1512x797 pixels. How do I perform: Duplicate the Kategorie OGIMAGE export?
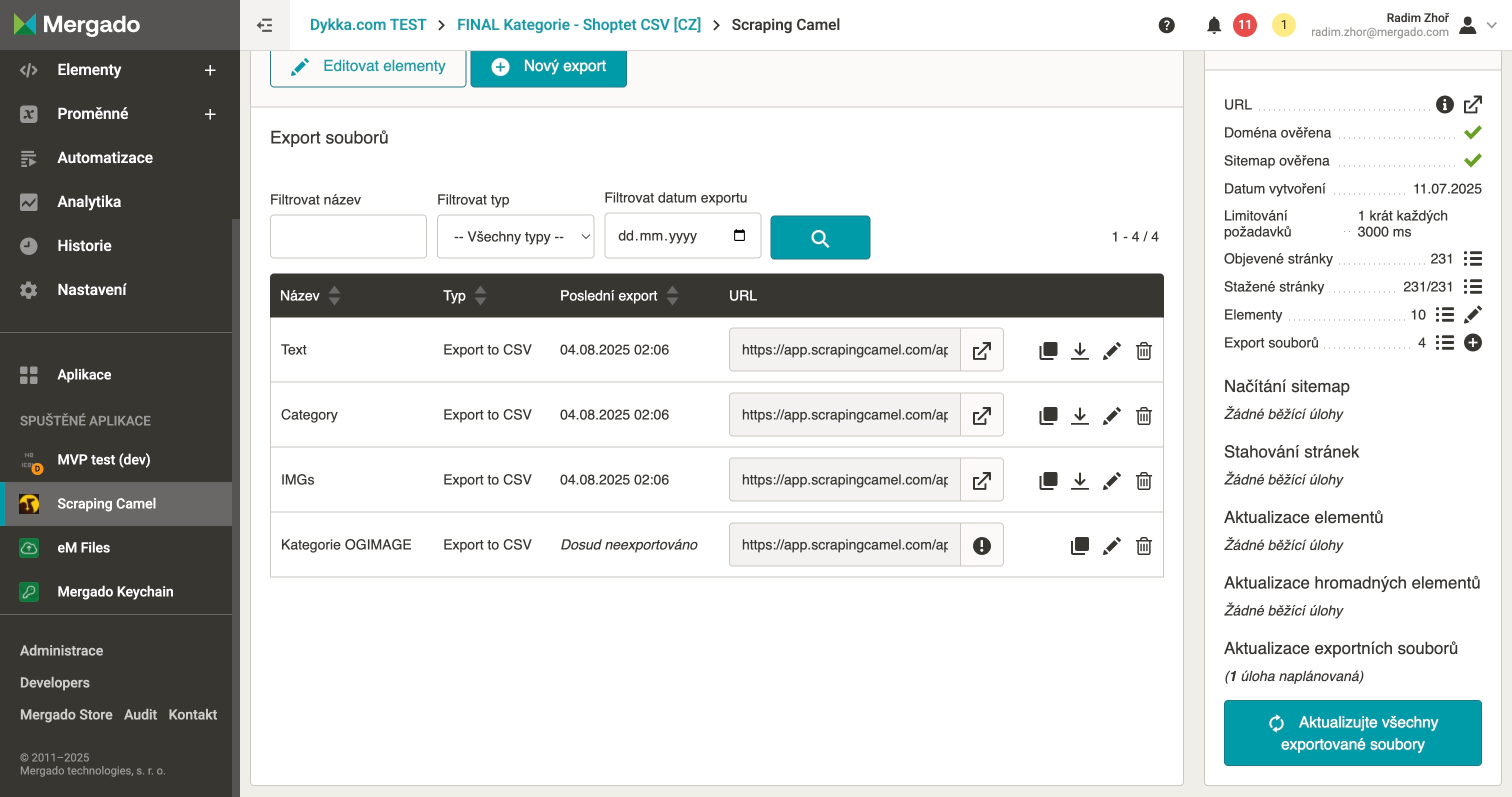(1079, 545)
